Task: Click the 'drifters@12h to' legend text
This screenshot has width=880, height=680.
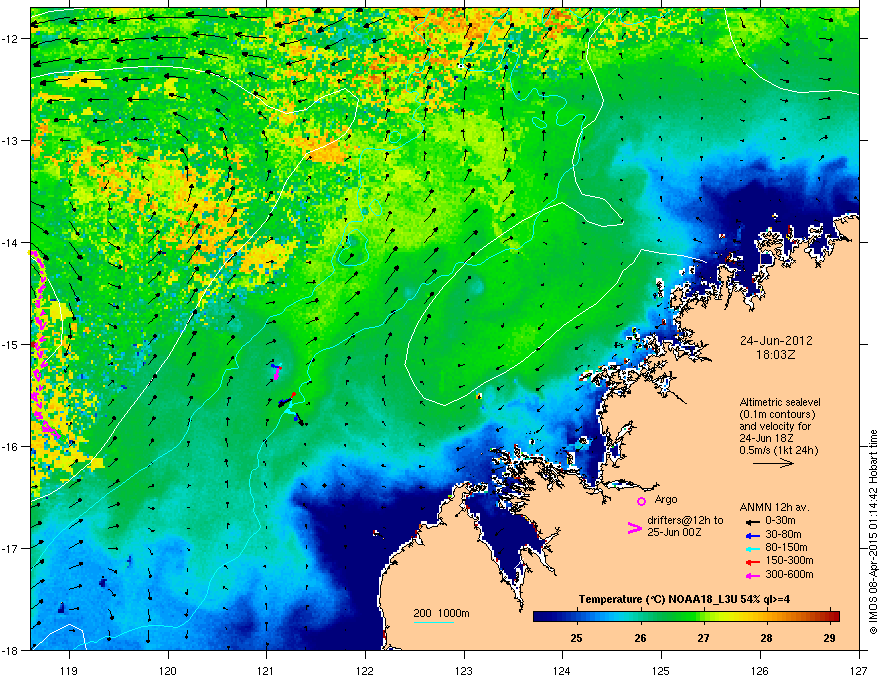Action: (685, 520)
